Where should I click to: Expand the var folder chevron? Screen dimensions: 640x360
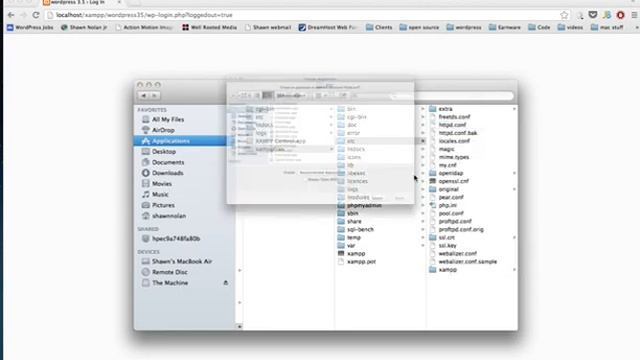pyautogui.click(x=423, y=246)
